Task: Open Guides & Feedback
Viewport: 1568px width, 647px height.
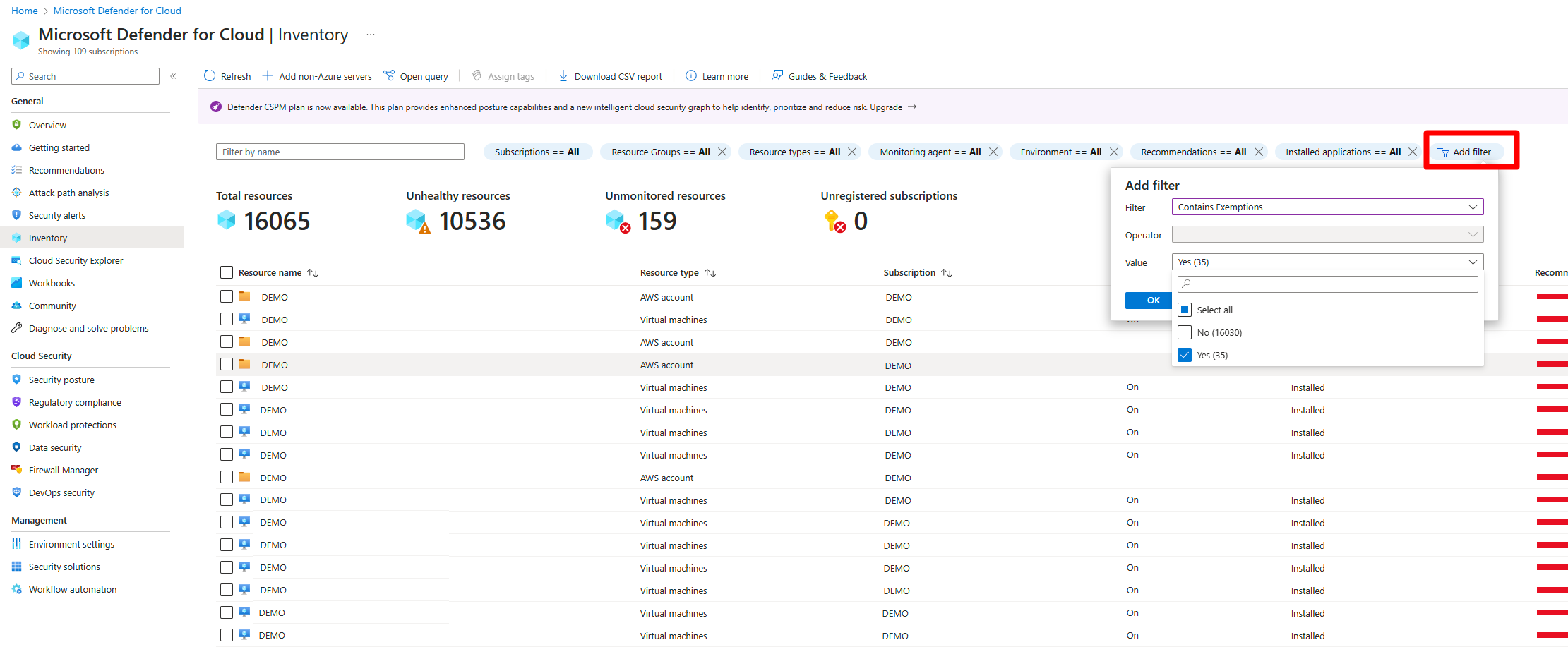Action: 819,76
